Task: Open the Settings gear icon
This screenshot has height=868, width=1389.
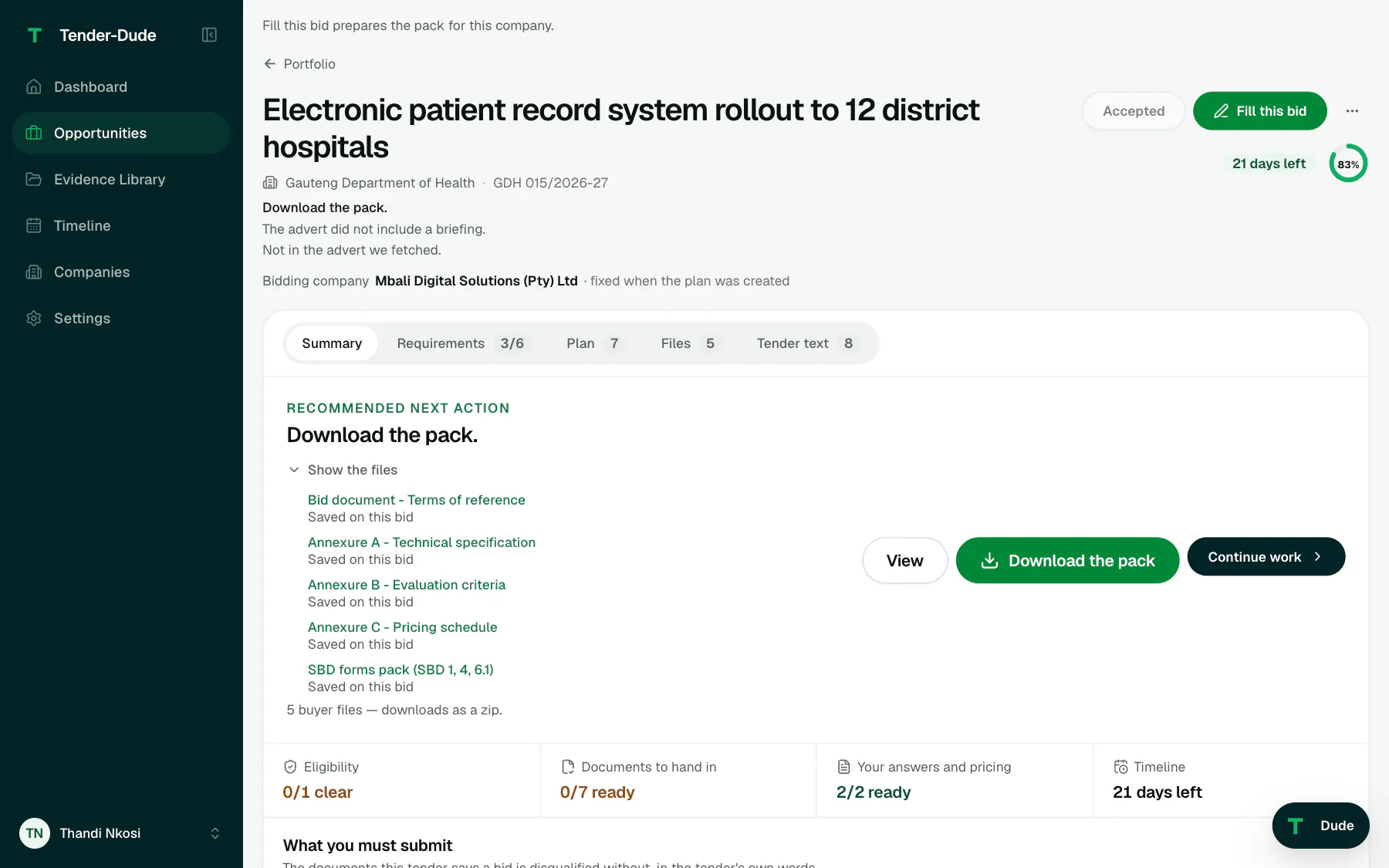Action: (x=34, y=319)
